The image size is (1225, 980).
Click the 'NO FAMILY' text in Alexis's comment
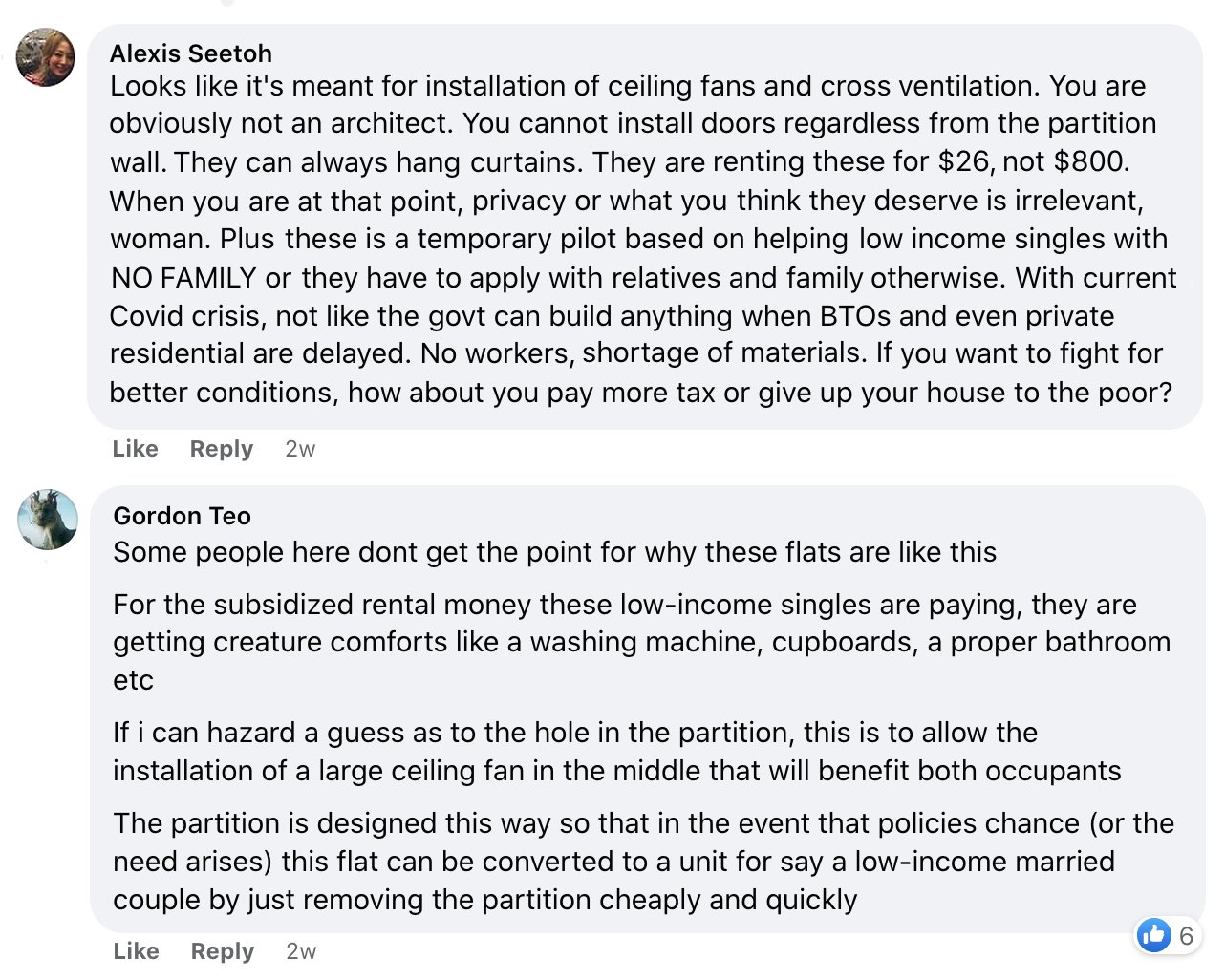pos(183,278)
